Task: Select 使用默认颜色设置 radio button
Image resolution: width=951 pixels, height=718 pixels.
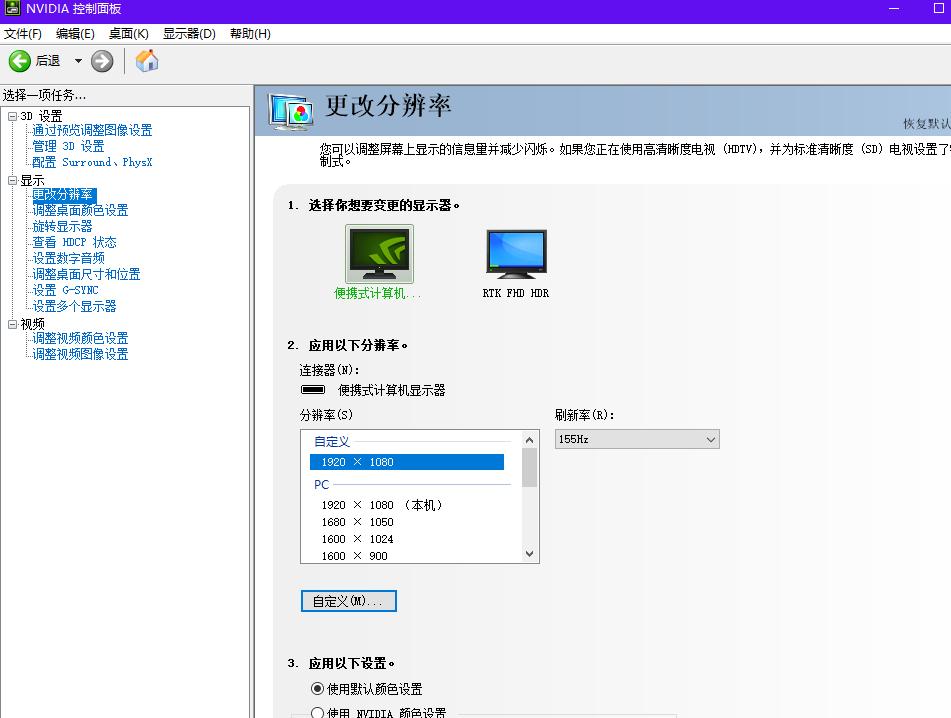Action: click(317, 689)
